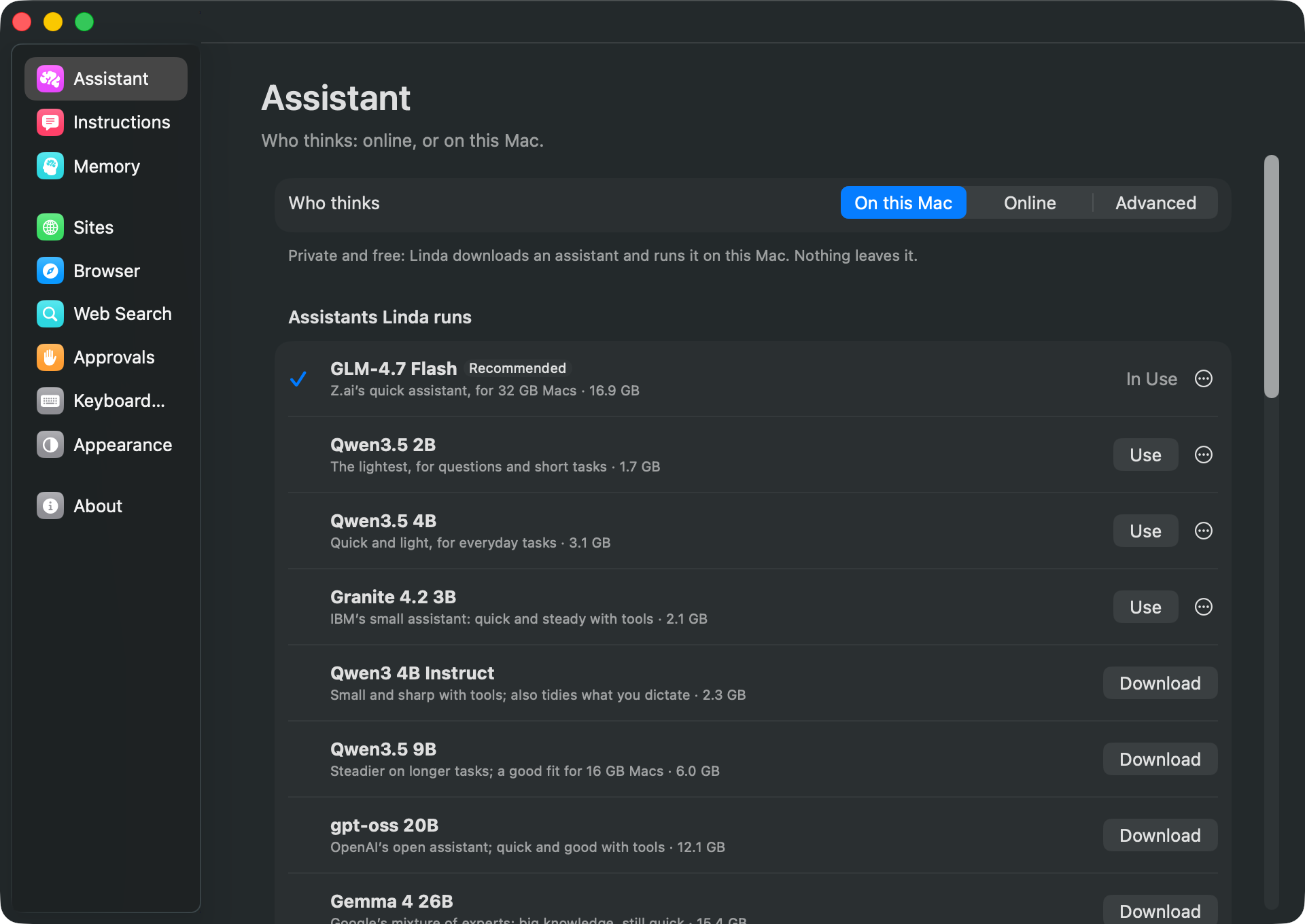Click the blue checkmark beside GLM-4.7 Flash
The image size is (1305, 924).
click(x=298, y=379)
